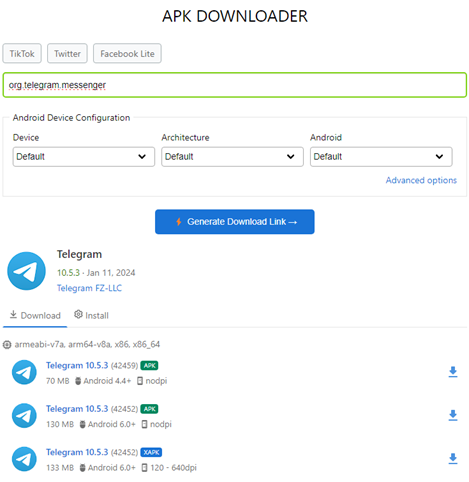Screen dimensions: 469x482
Task: Switch to the Download tab
Action: pyautogui.click(x=35, y=315)
